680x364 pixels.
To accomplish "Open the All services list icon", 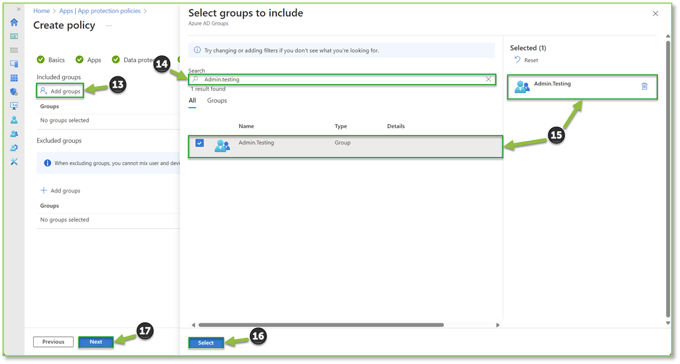I will pyautogui.click(x=14, y=50).
